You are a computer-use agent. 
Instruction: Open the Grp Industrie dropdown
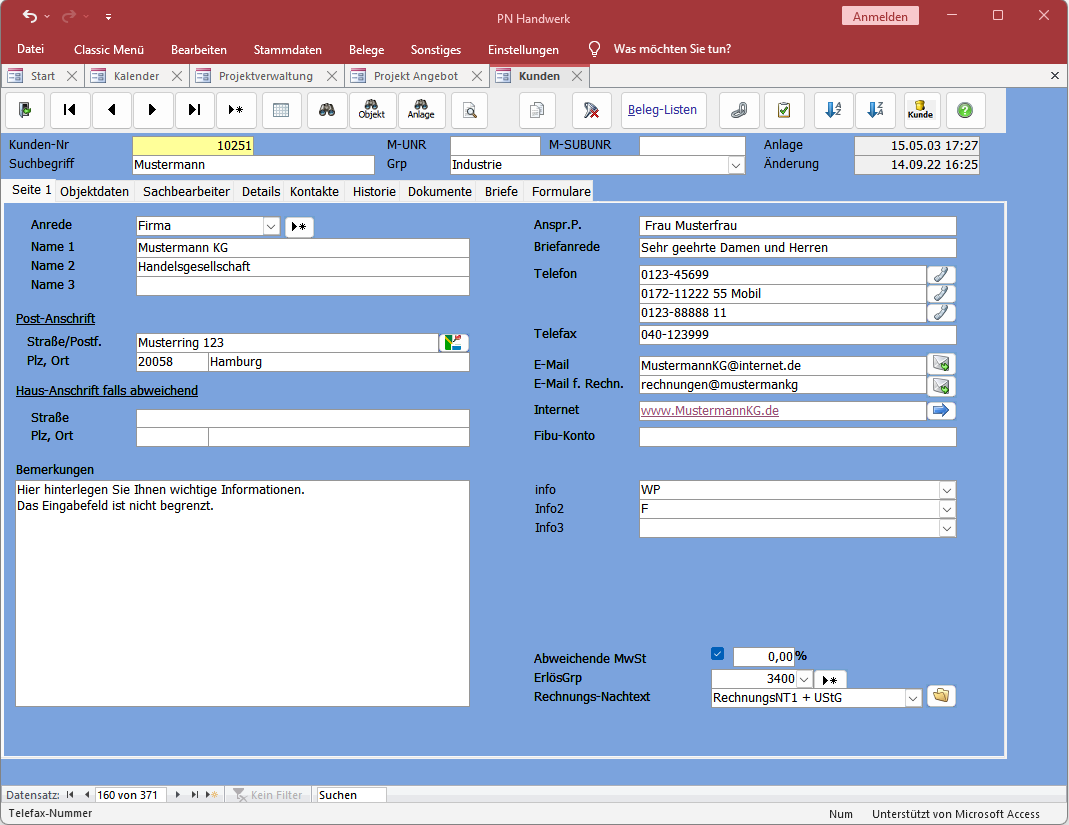click(x=736, y=165)
